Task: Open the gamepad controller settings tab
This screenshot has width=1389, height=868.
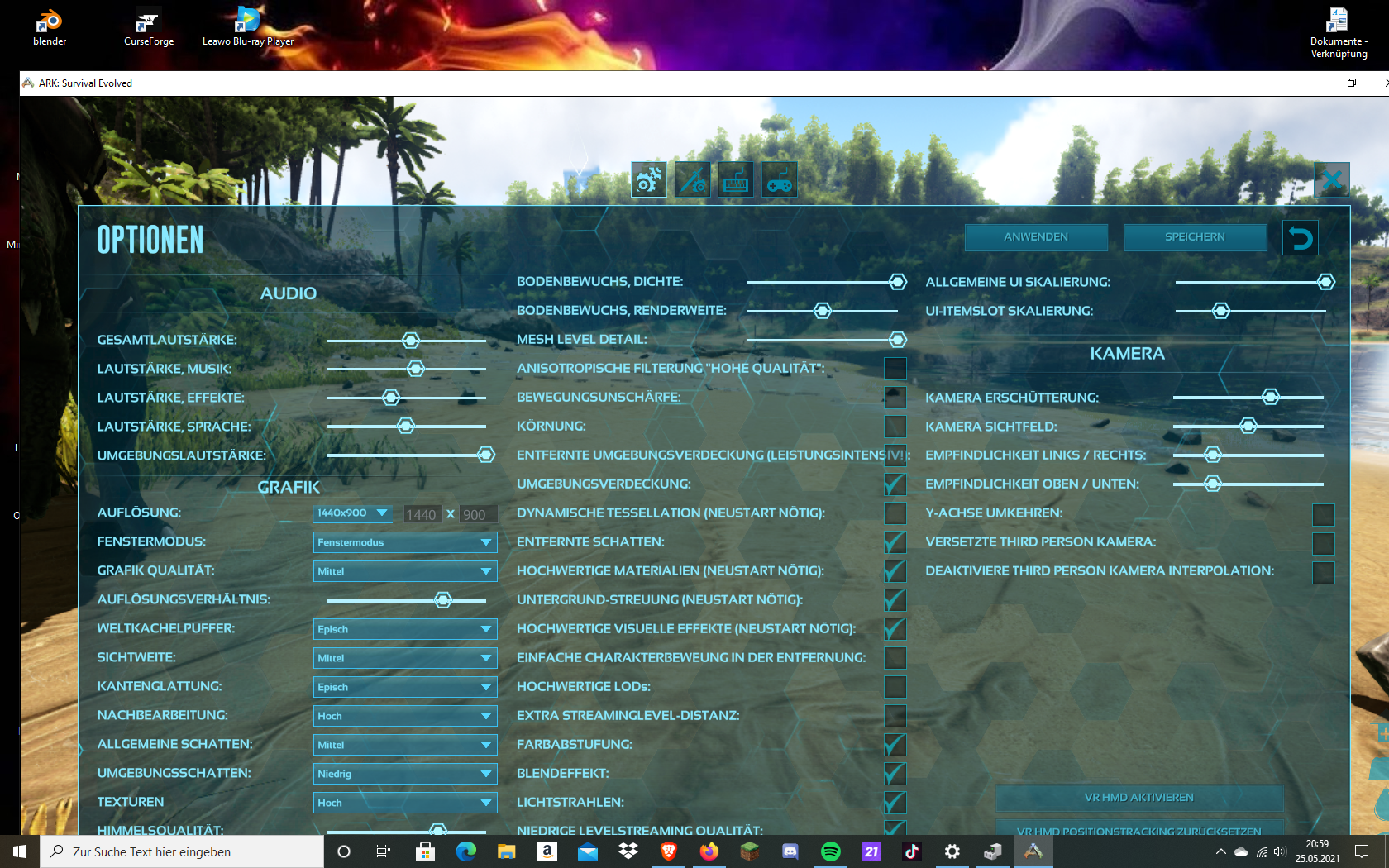Action: tap(780, 179)
